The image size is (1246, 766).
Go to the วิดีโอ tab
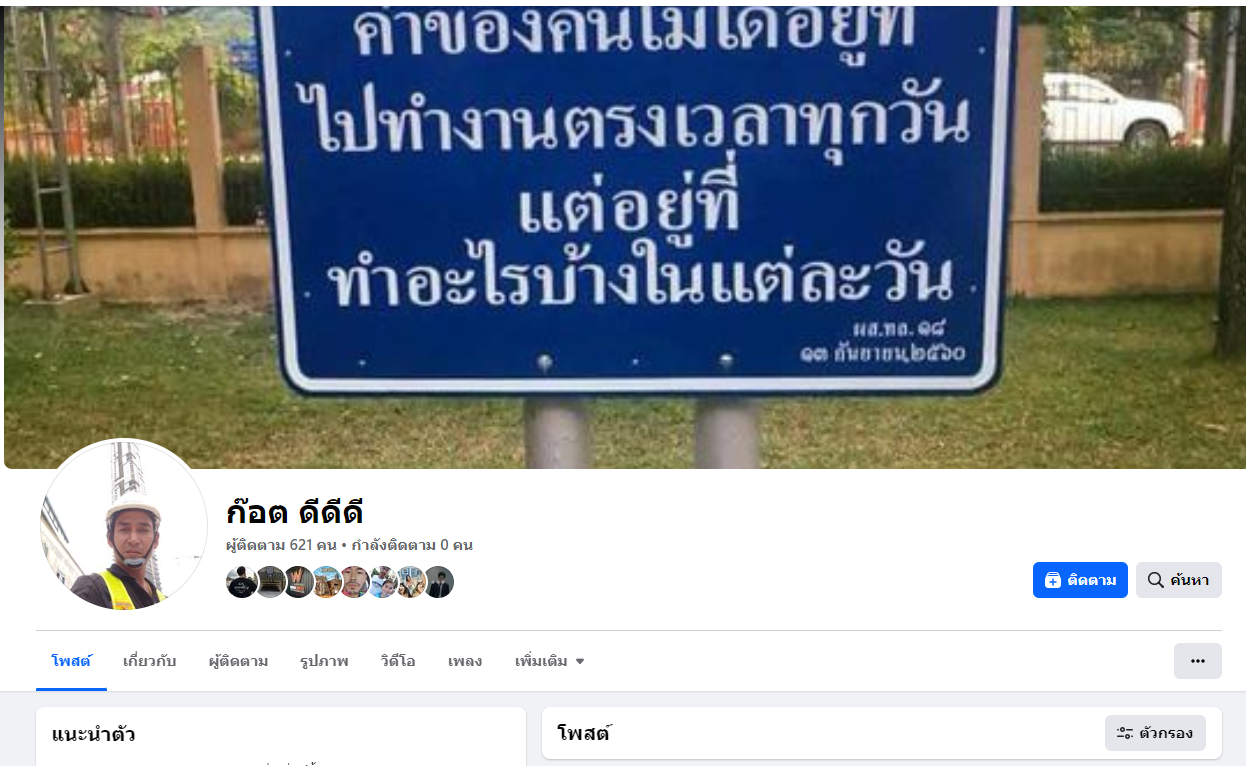(398, 661)
